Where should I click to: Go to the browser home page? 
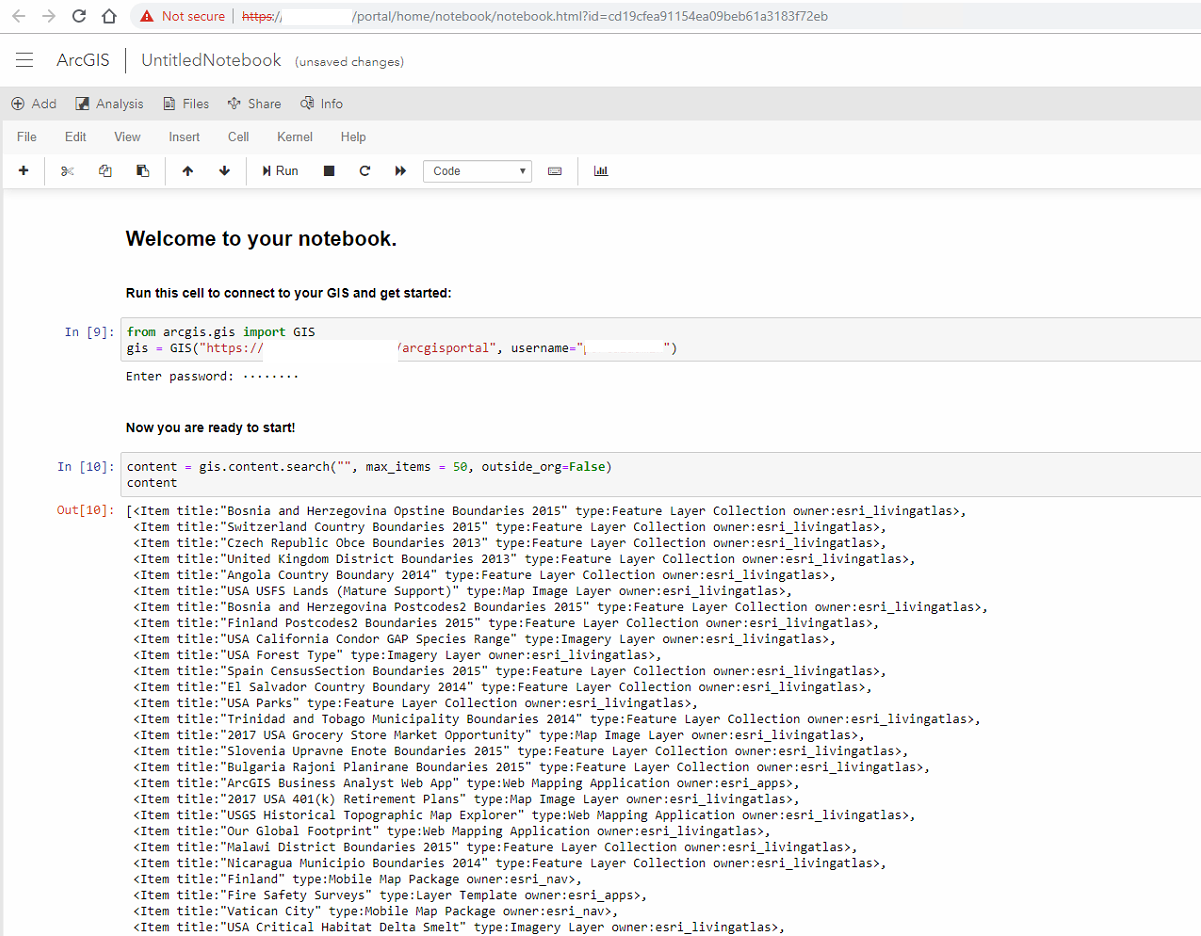click(x=111, y=16)
